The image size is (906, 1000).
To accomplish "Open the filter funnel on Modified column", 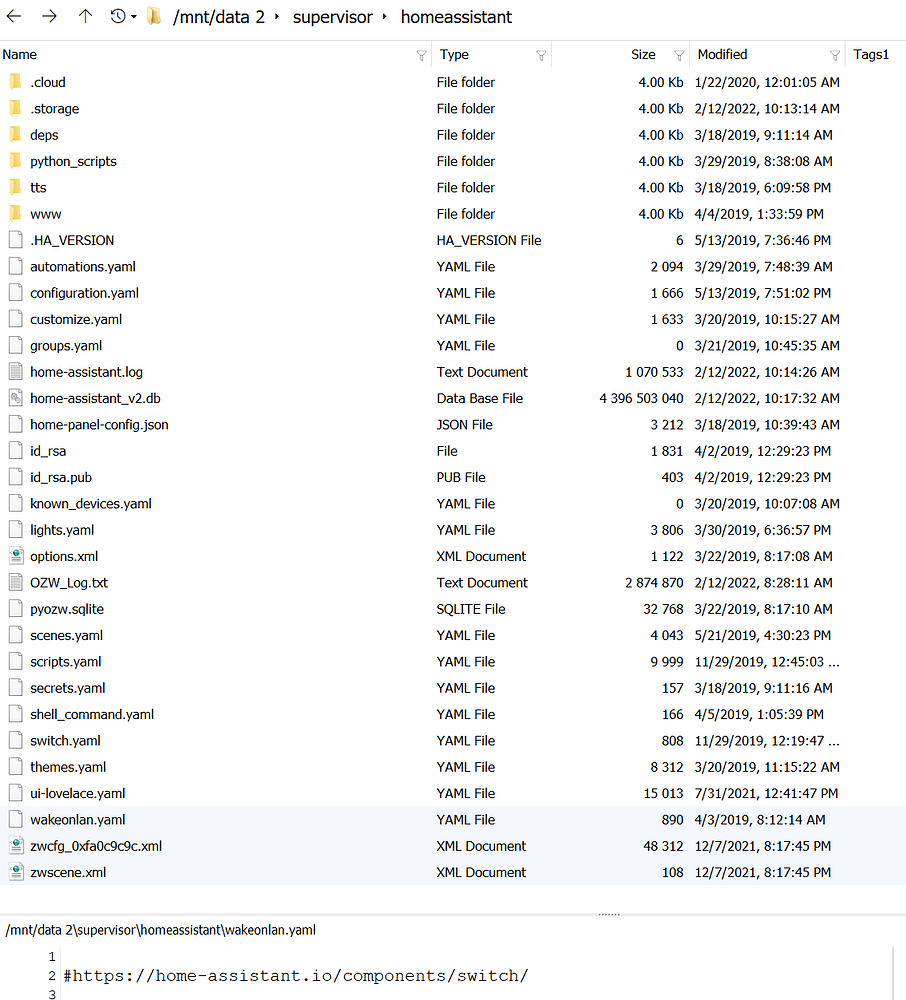I will click(836, 55).
